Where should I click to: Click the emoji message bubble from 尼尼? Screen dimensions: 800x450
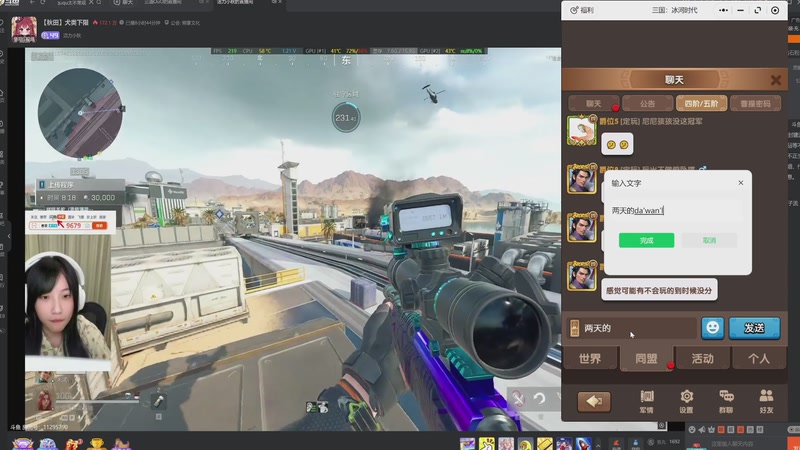(x=617, y=145)
